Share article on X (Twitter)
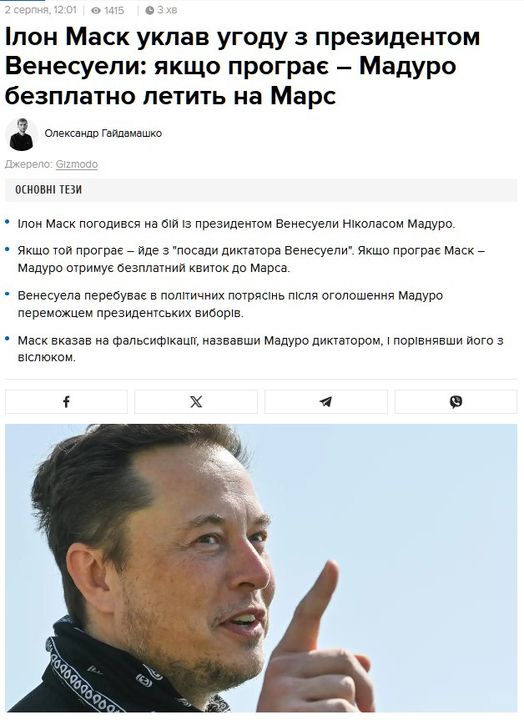Image resolution: width=524 pixels, height=720 pixels. click(x=196, y=402)
